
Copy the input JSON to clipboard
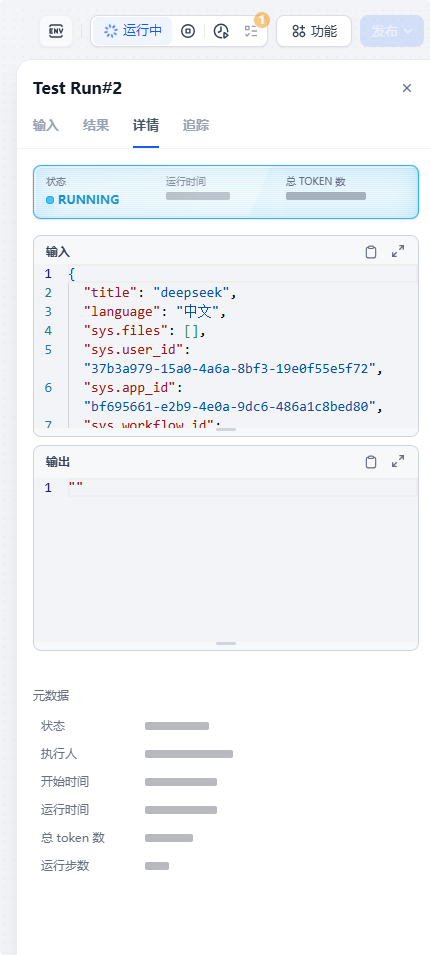click(x=370, y=252)
